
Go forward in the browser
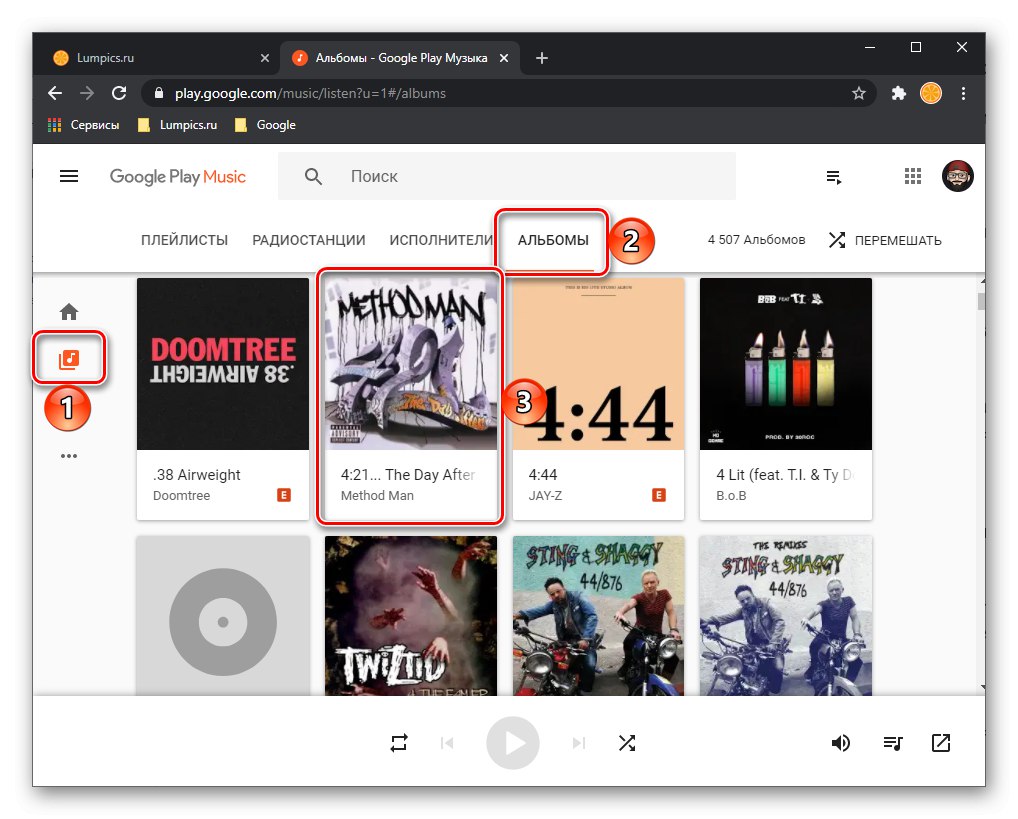tap(87, 93)
